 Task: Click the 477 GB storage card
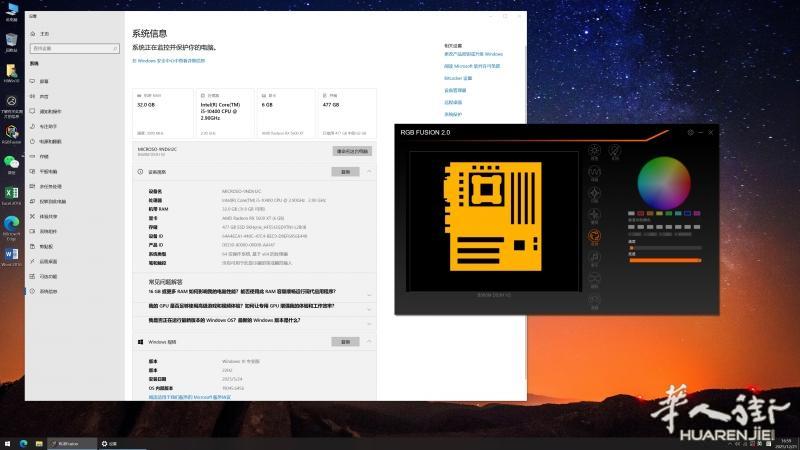347,113
